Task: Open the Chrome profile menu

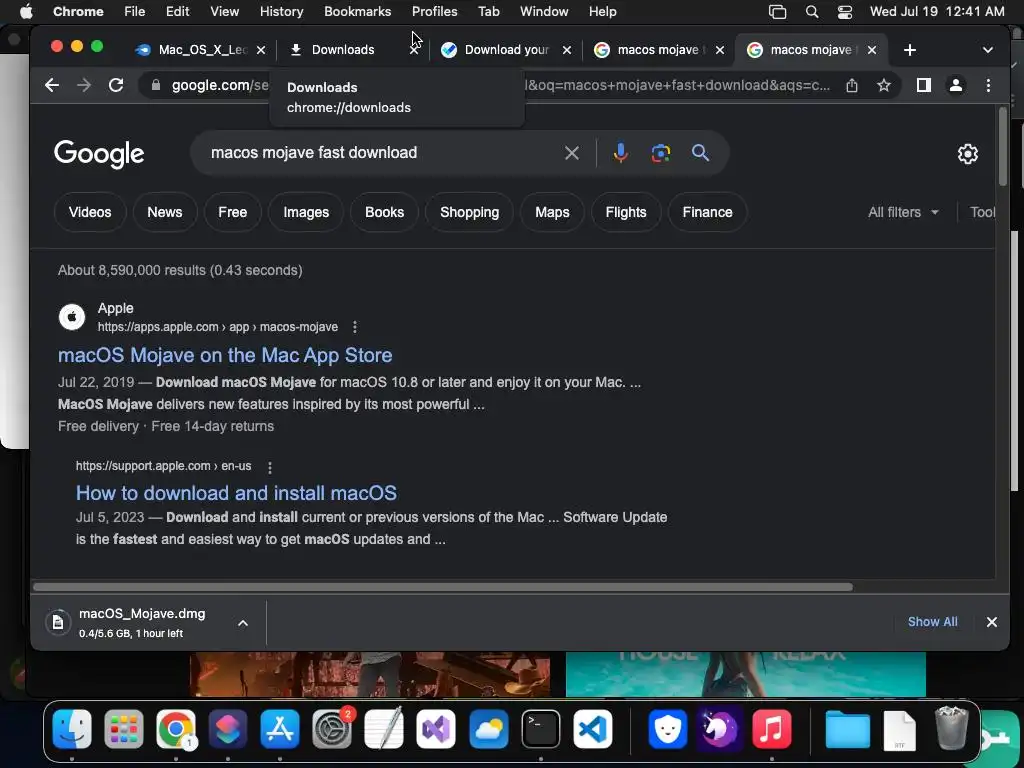Action: [955, 85]
